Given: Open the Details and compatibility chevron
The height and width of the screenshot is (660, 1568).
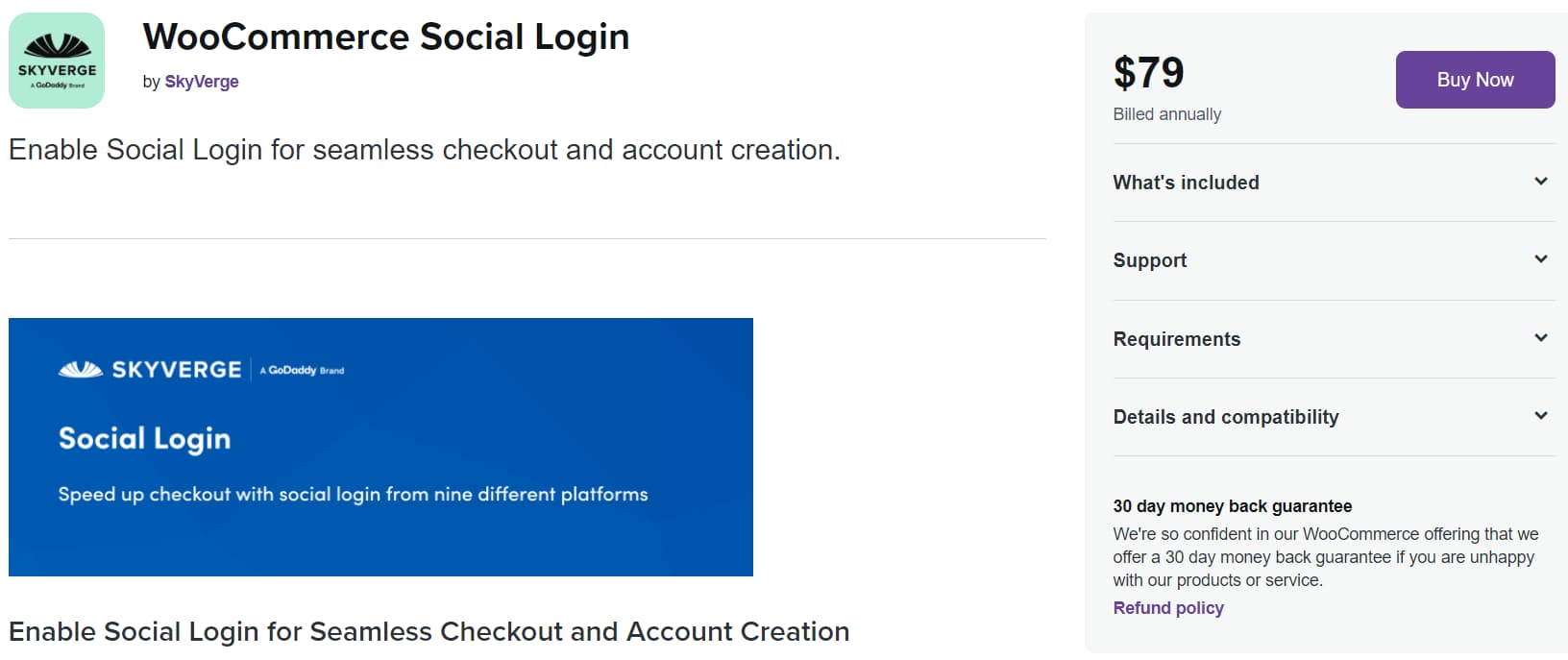Looking at the screenshot, I should tap(1540, 416).
